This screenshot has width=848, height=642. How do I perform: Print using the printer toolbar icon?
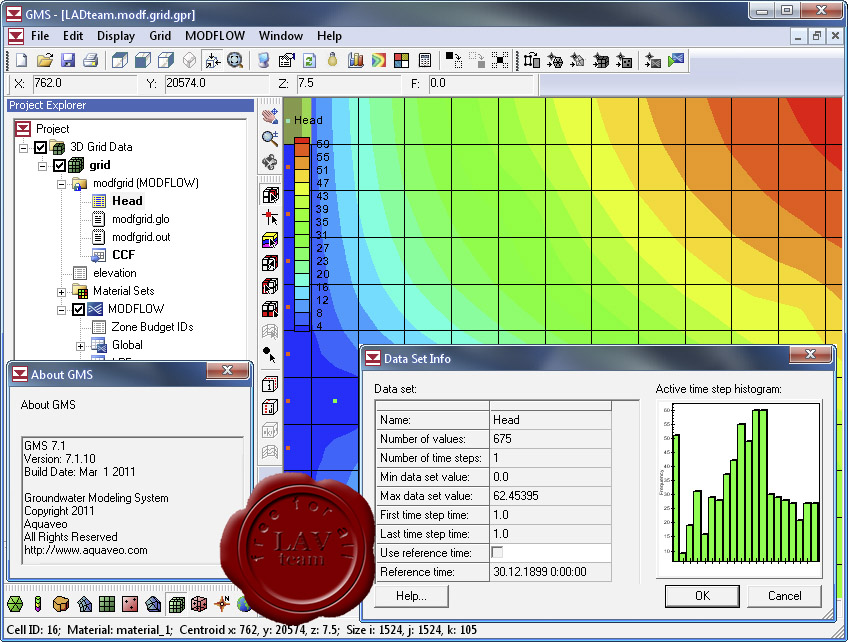[90, 60]
